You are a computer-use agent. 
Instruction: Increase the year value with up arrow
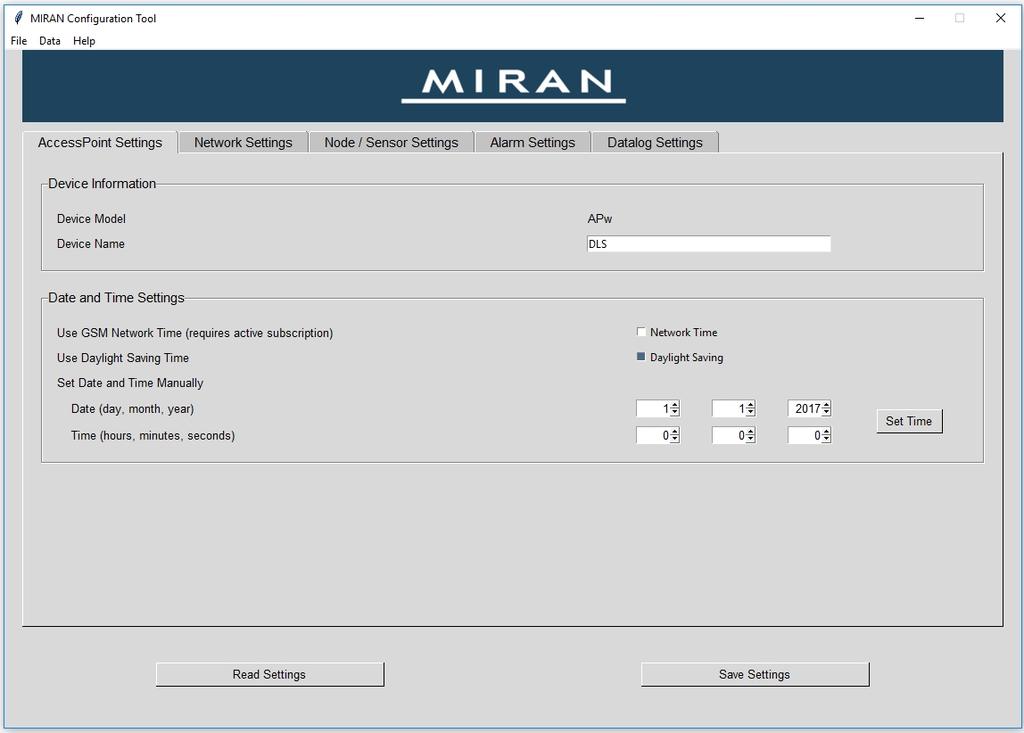point(826,404)
